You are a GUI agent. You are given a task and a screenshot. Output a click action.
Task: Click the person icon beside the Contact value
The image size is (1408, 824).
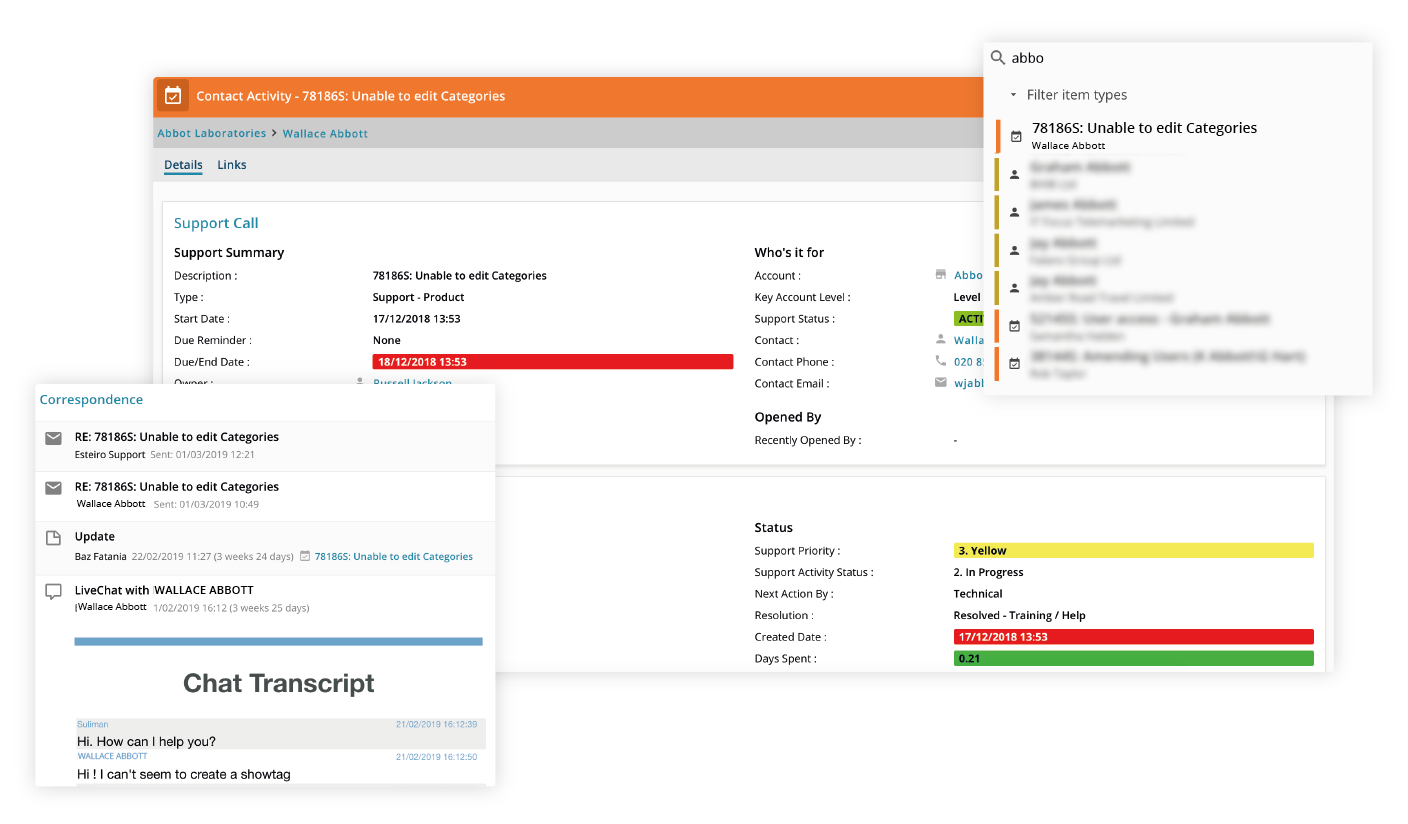tap(940, 340)
